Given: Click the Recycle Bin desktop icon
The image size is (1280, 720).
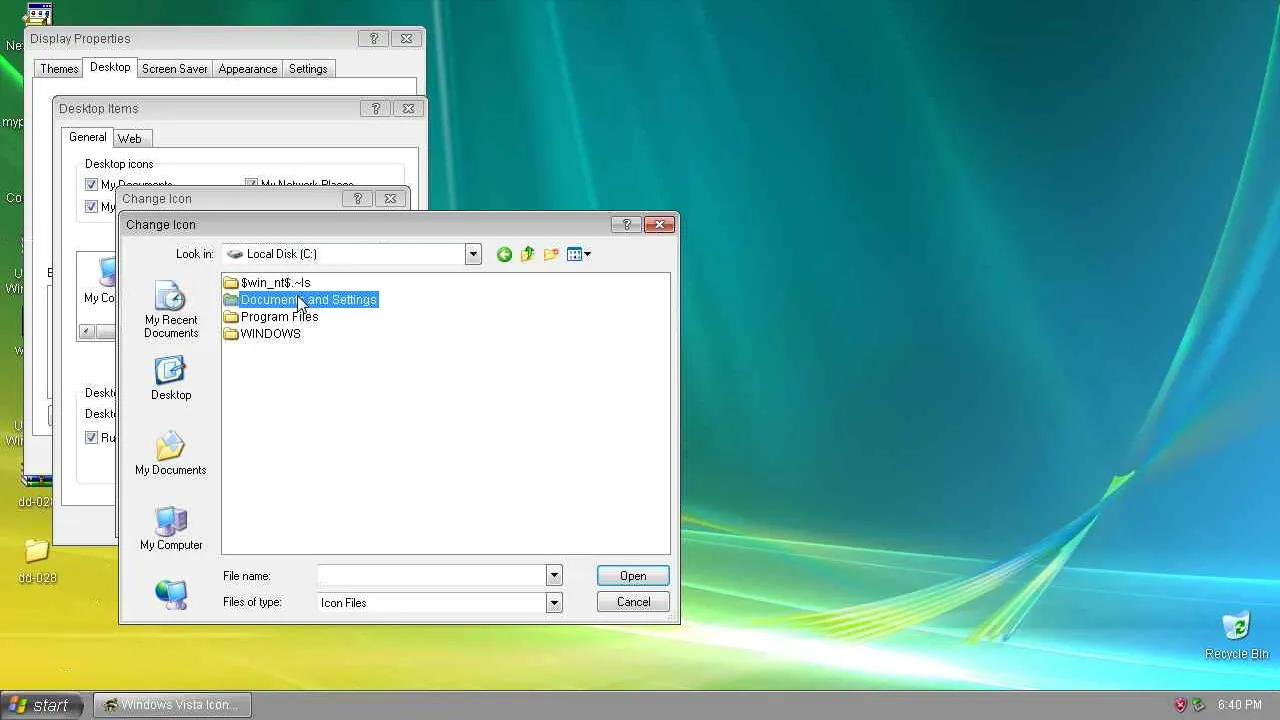Looking at the screenshot, I should pos(1237,635).
